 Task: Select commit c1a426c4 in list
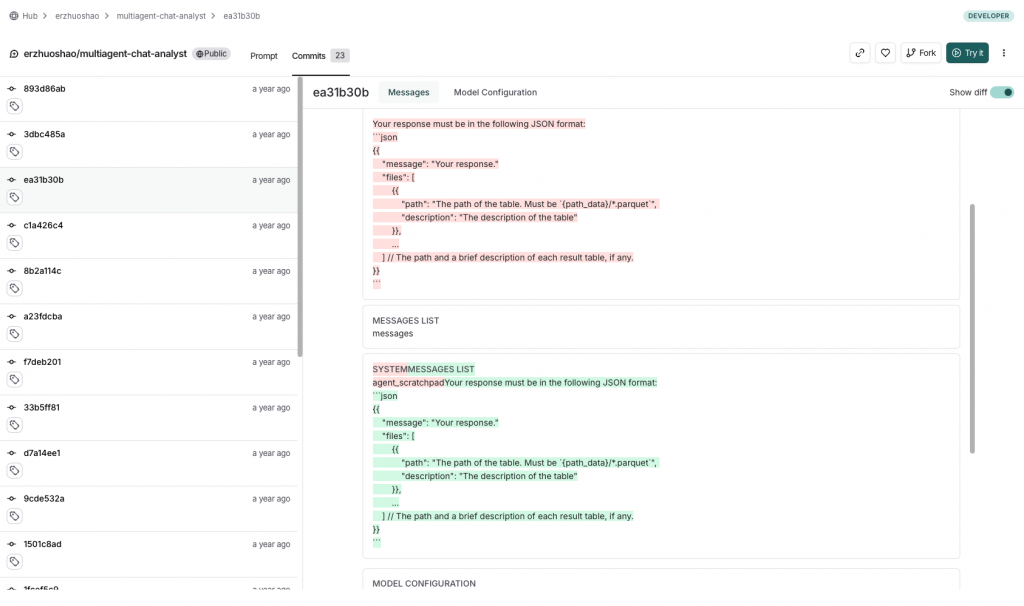pos(148,236)
